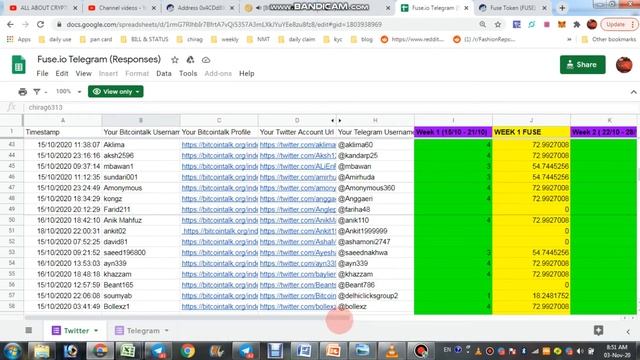Image resolution: width=640 pixels, height=360 pixels.
Task: Select the 18.2481752 FUSE value cell
Action: pyautogui.click(x=531, y=296)
